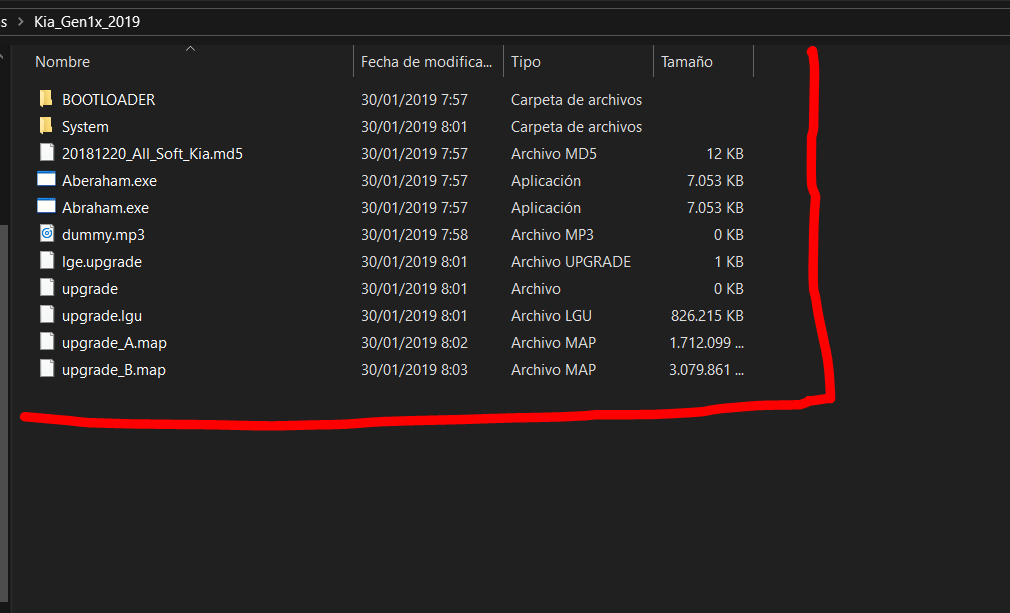The image size is (1010, 613).
Task: Click the dummy.mp3 audio file icon
Action: (x=46, y=234)
